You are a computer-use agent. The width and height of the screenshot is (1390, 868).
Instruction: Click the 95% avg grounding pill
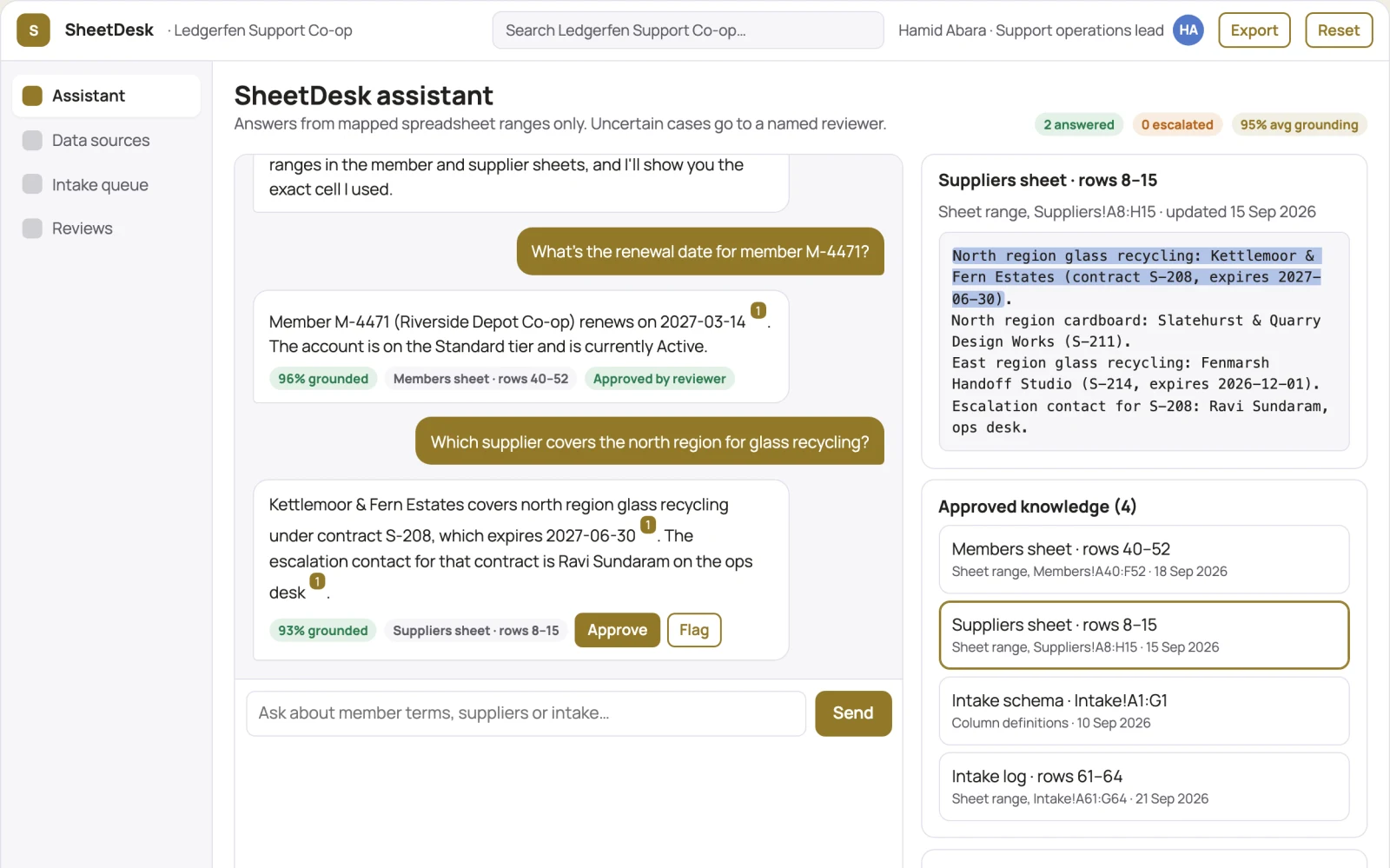point(1299,125)
